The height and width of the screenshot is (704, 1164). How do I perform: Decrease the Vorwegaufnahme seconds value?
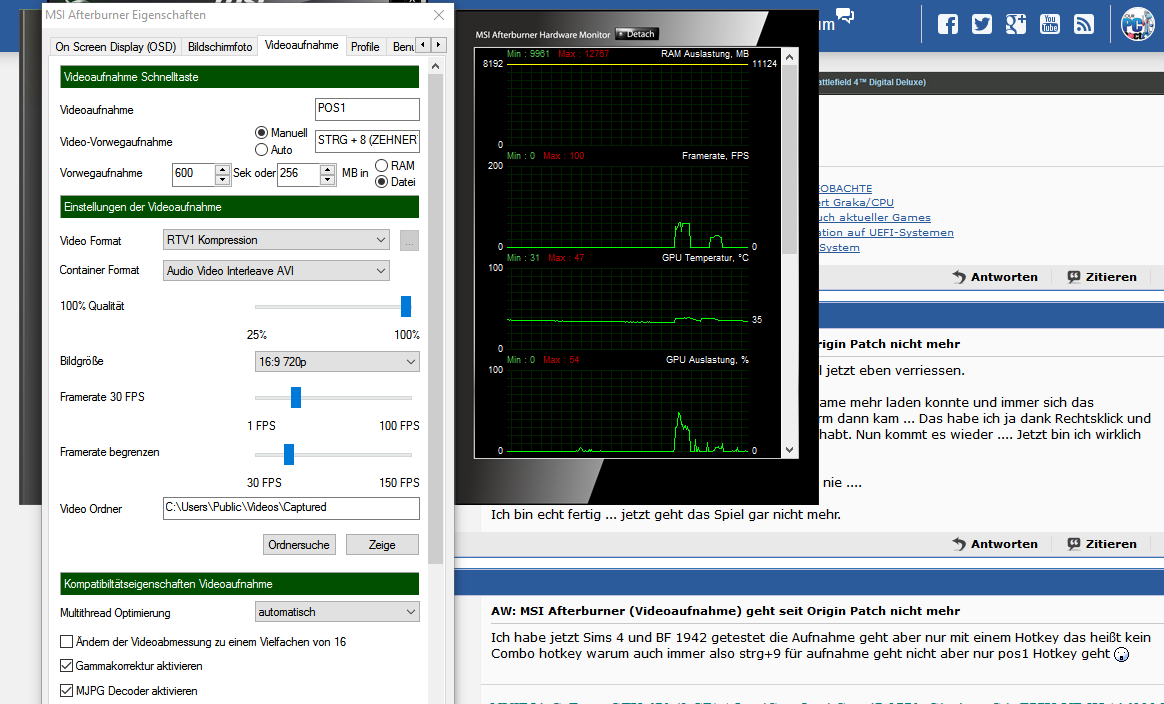(x=222, y=180)
